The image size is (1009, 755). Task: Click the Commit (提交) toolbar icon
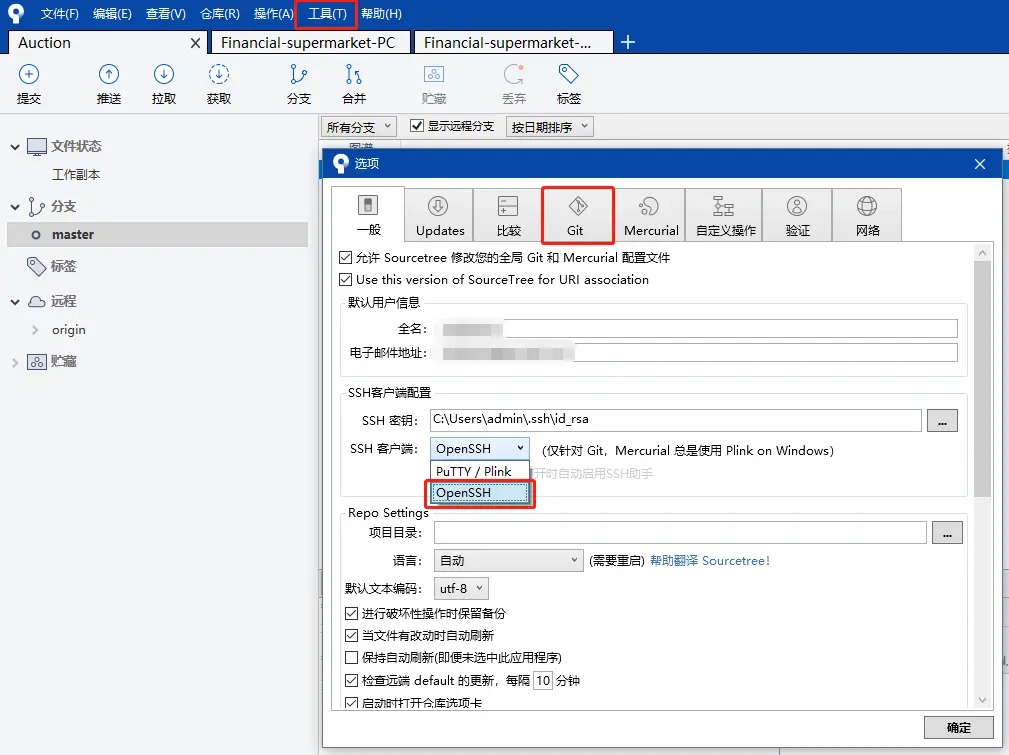[28, 74]
